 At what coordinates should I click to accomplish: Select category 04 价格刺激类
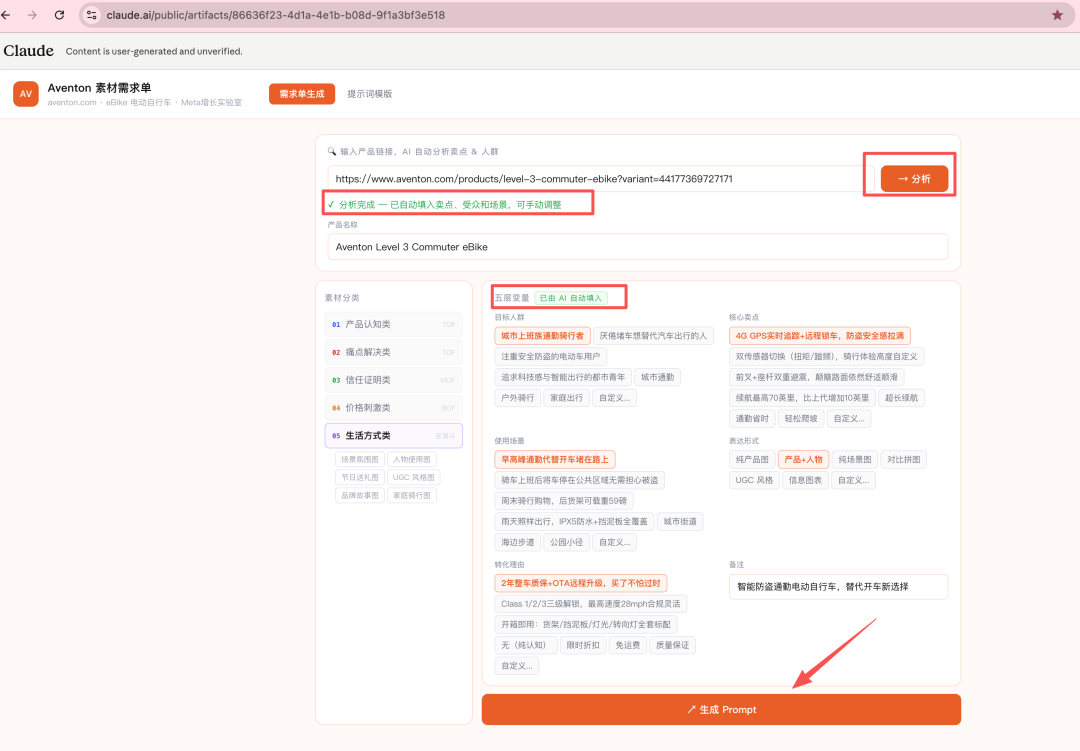(393, 408)
